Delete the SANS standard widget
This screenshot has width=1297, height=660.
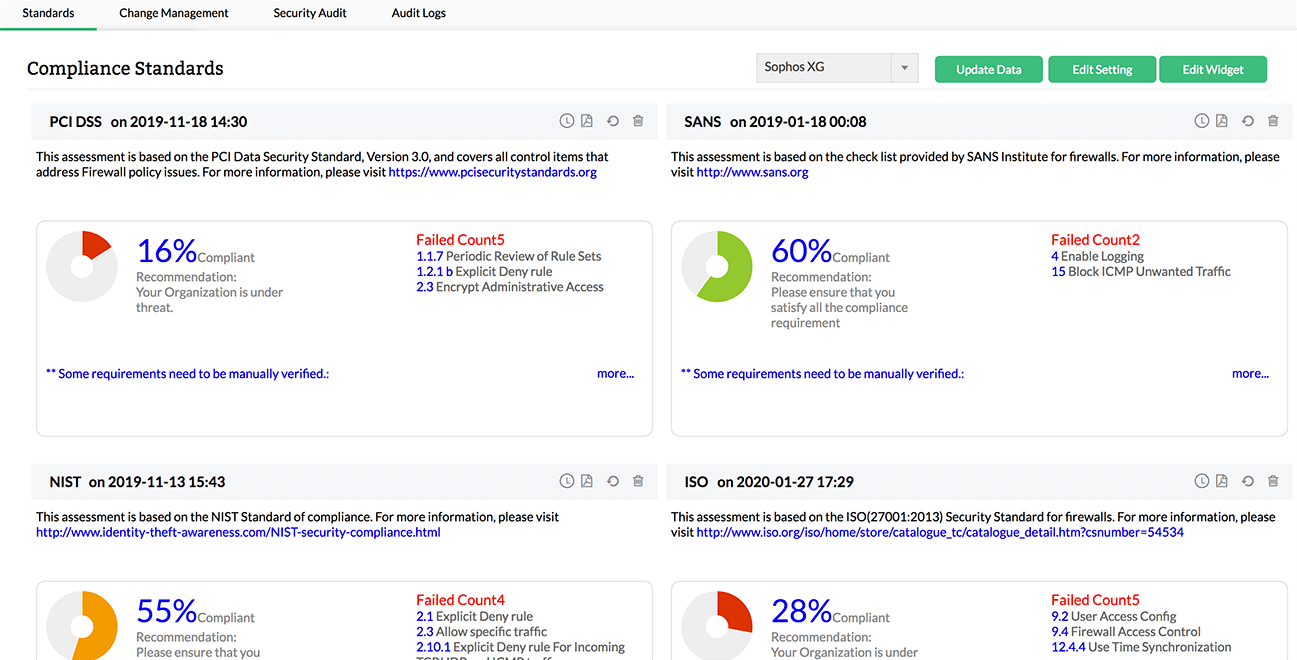point(1273,121)
